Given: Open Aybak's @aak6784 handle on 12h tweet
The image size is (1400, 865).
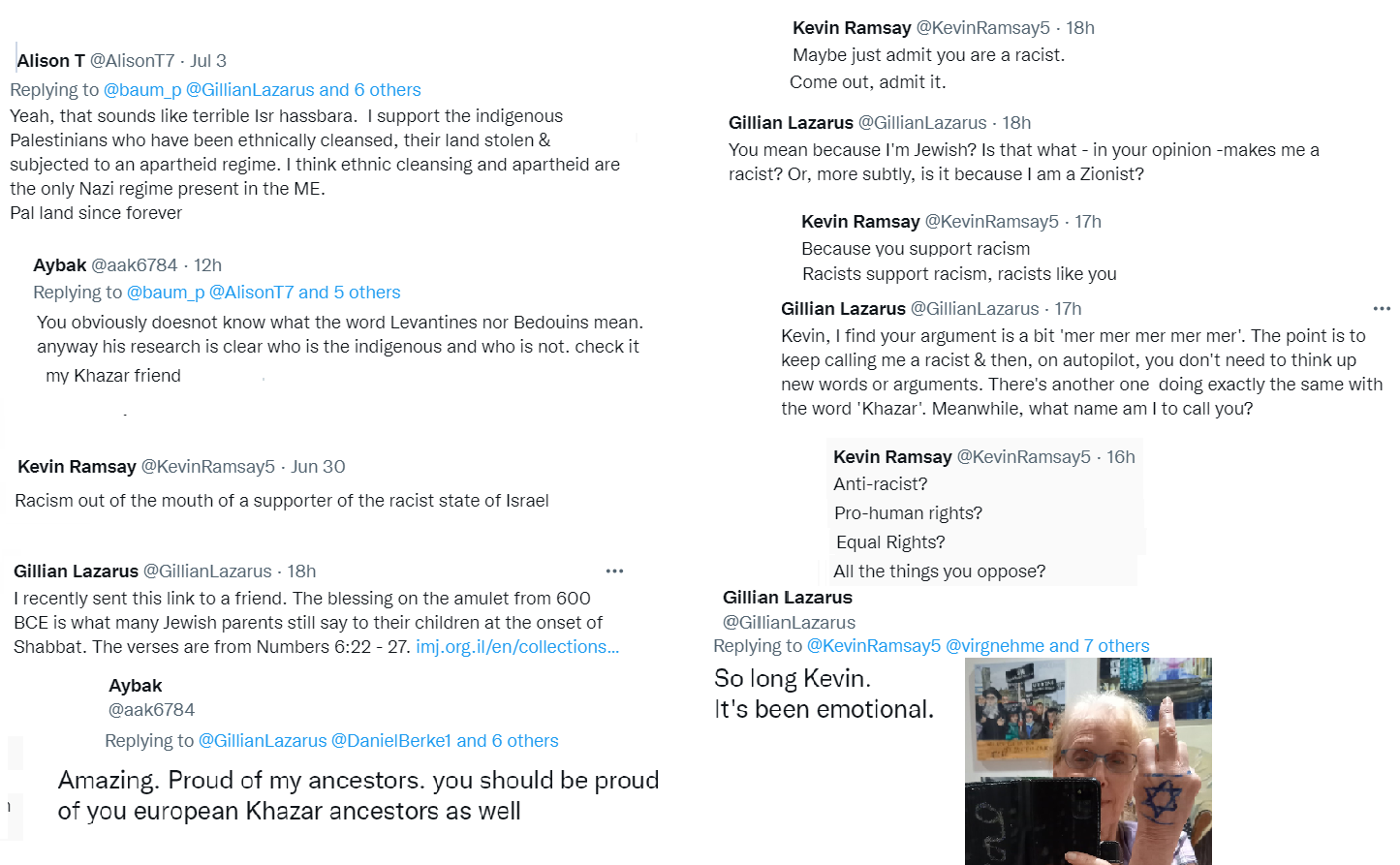Looking at the screenshot, I should pos(134,265).
